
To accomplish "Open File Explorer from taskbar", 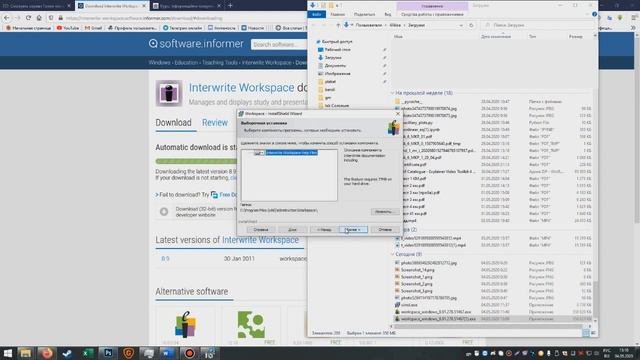I will [x=25, y=353].
